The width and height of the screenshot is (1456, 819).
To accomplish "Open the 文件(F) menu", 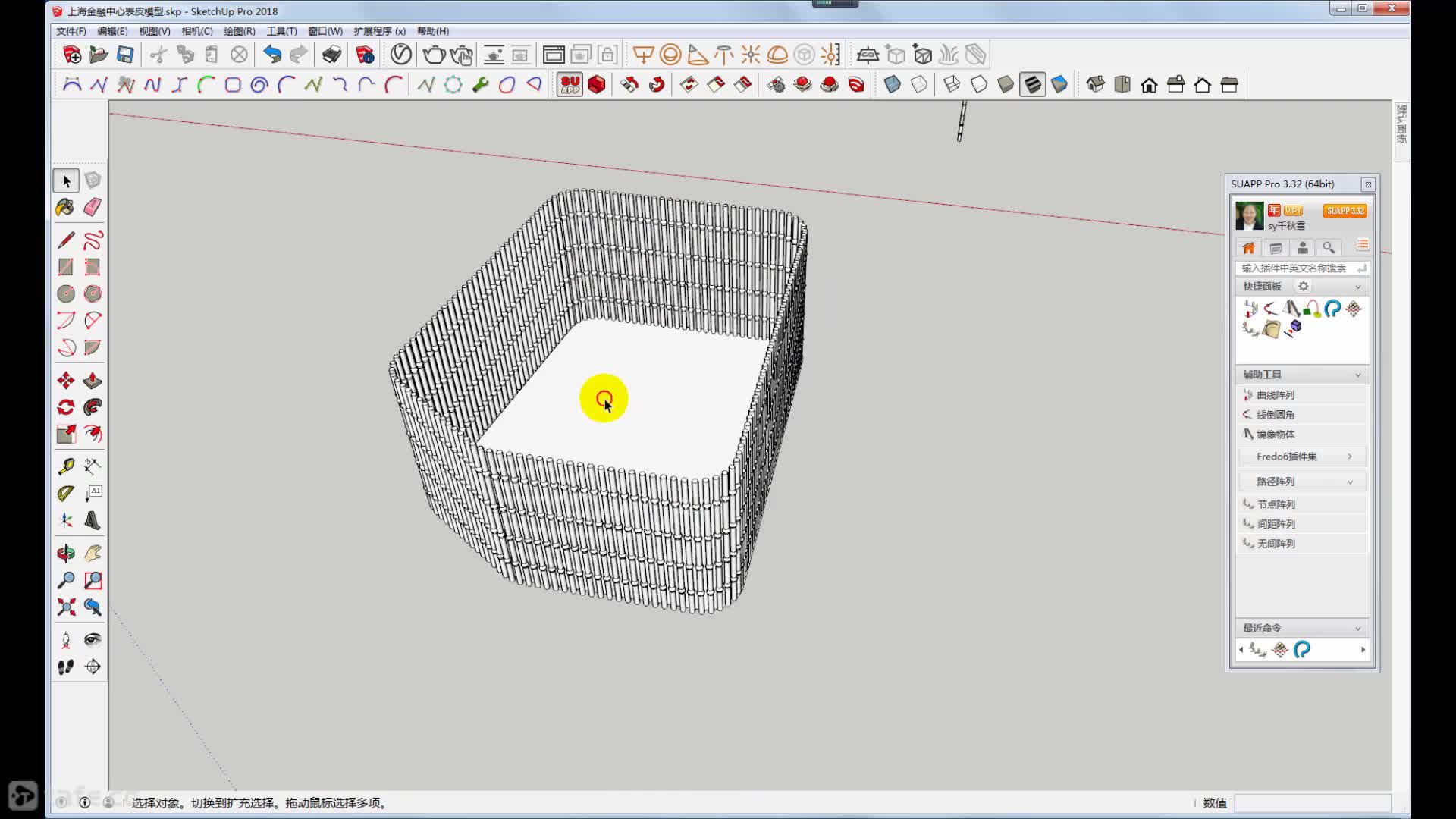I will 71,31.
